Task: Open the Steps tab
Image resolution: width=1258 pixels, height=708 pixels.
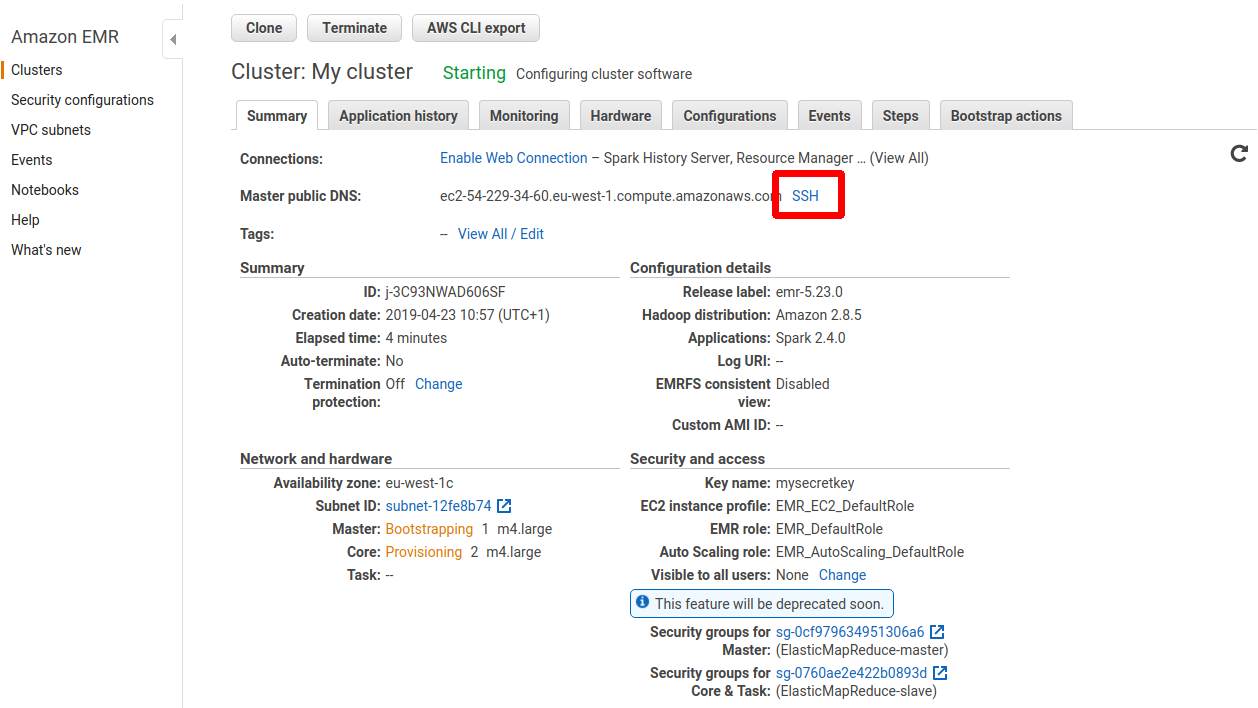Action: click(900, 116)
